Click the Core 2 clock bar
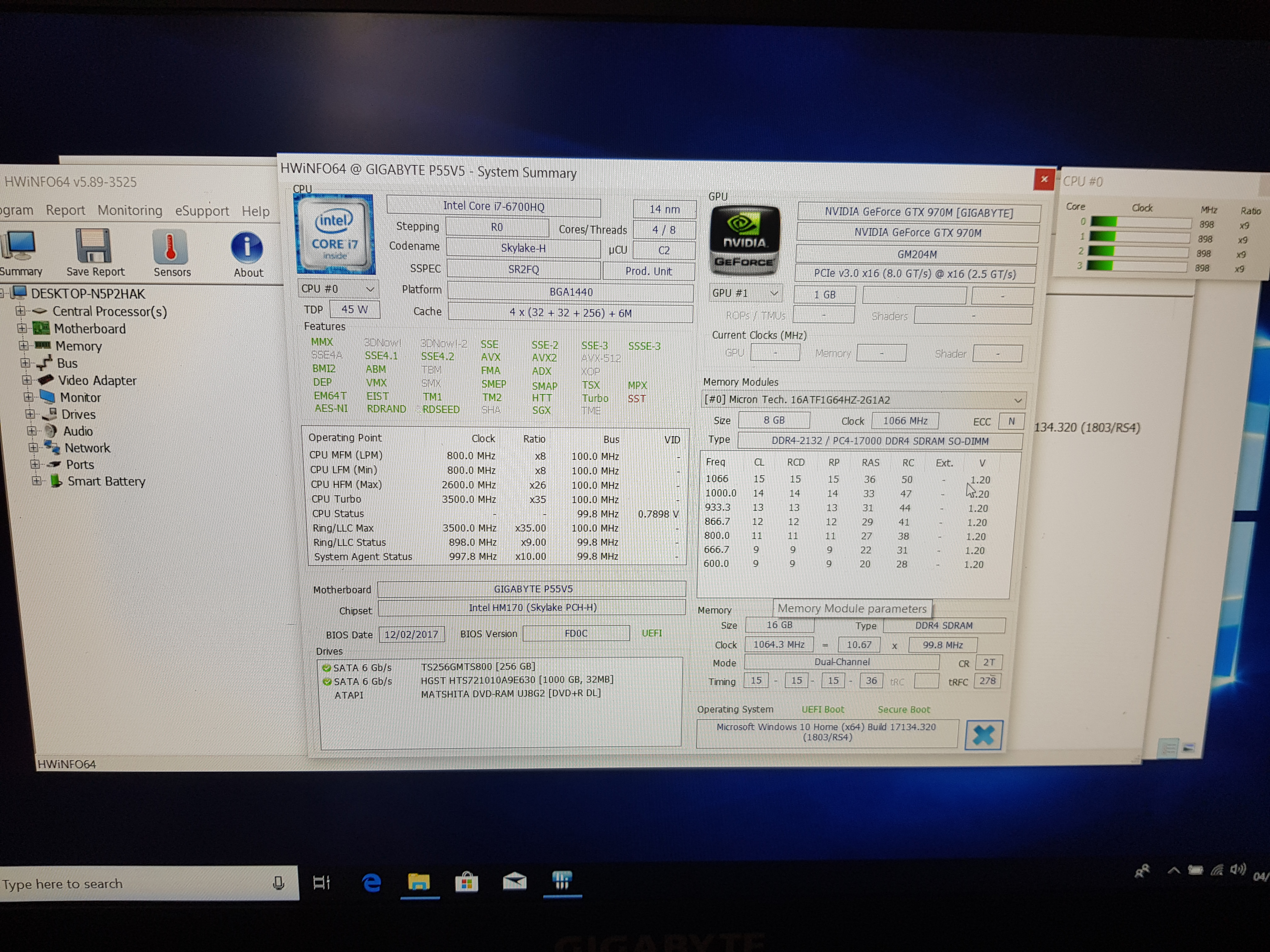Screen dimensions: 1270x952 pyautogui.click(x=1137, y=251)
